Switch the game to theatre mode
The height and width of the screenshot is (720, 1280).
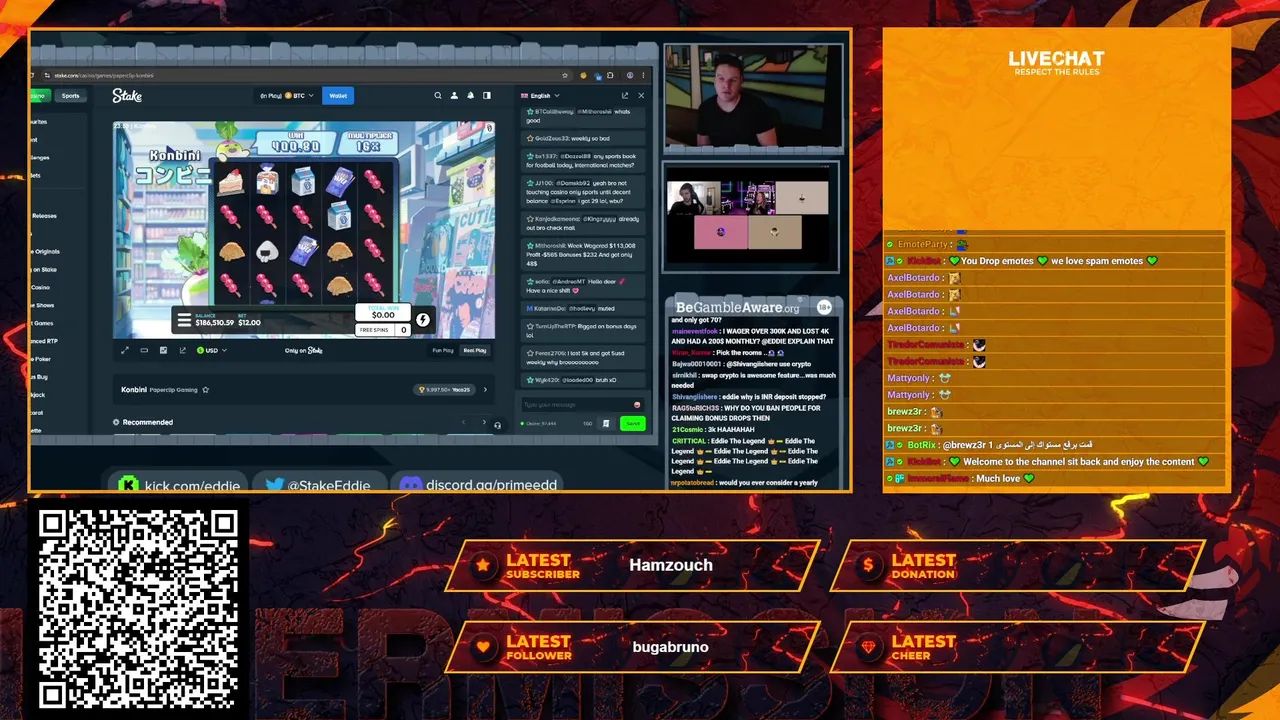(x=144, y=350)
